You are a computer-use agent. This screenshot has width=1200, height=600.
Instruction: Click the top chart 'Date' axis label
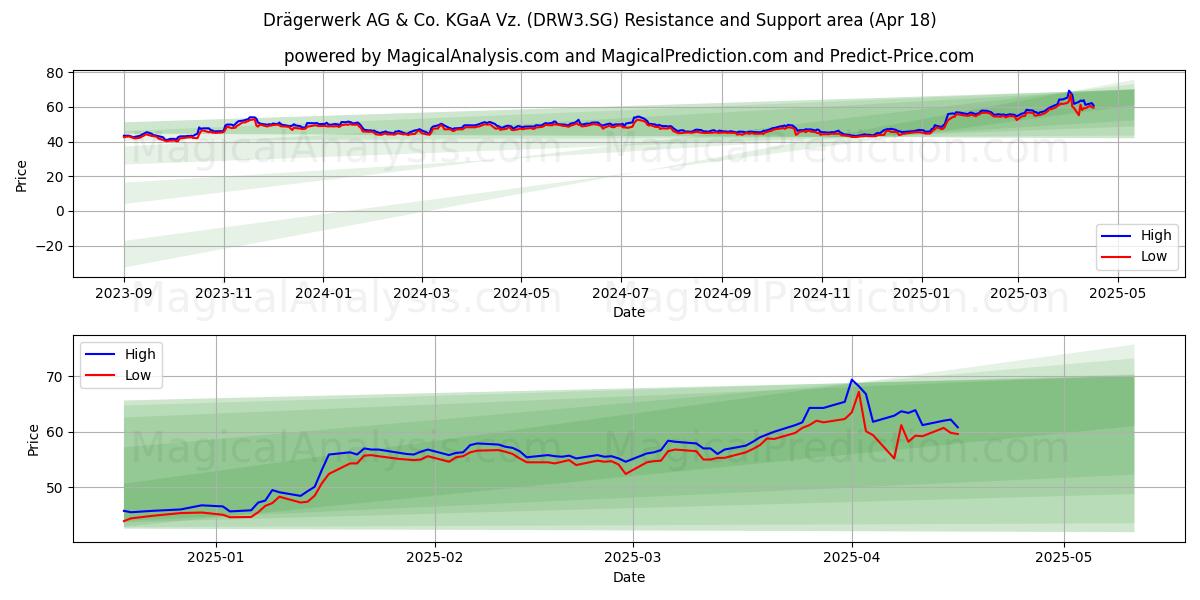point(629,312)
